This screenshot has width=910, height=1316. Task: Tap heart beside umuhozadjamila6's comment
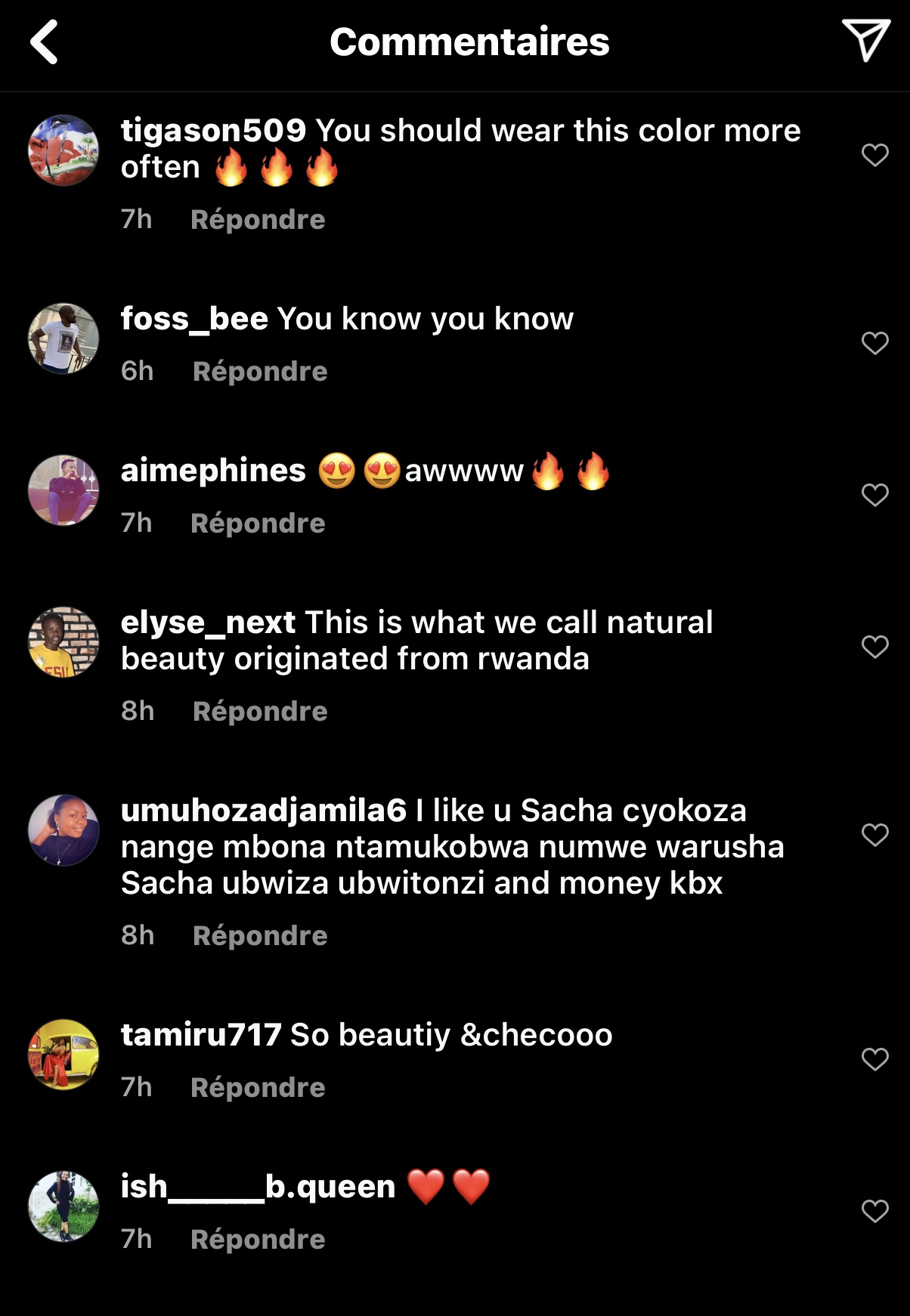(874, 835)
